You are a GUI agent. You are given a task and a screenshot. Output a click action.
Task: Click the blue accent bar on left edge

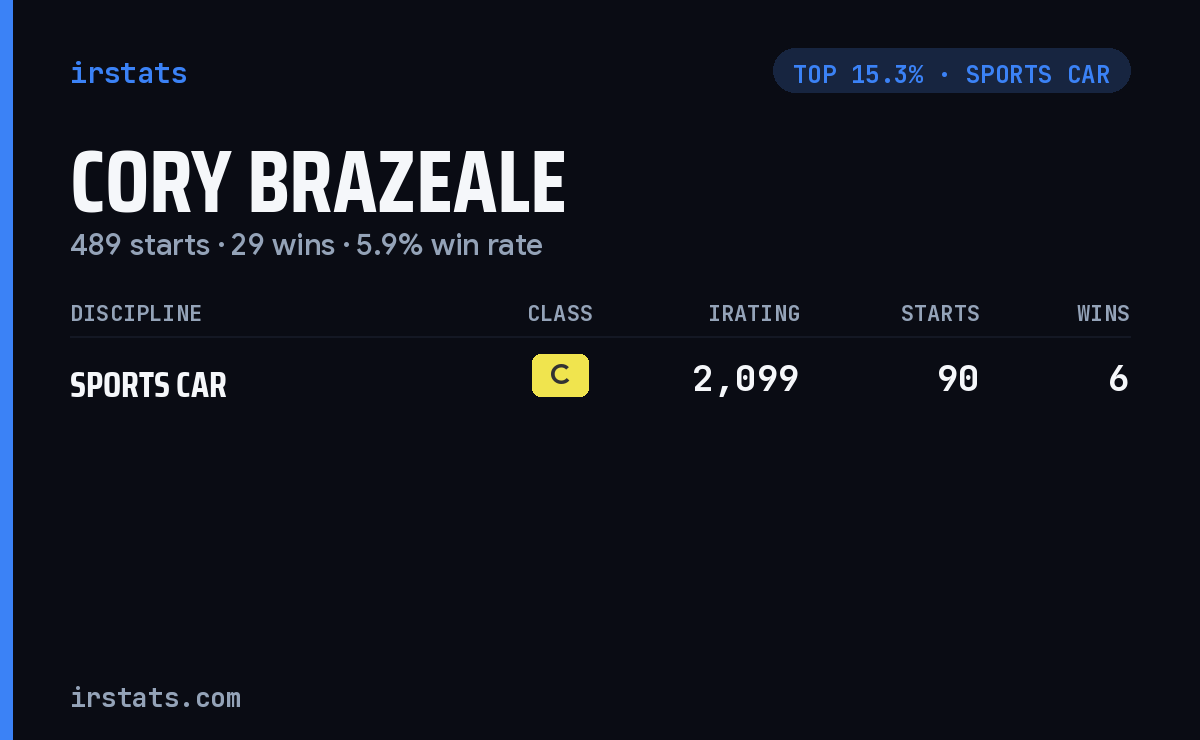pos(6,370)
